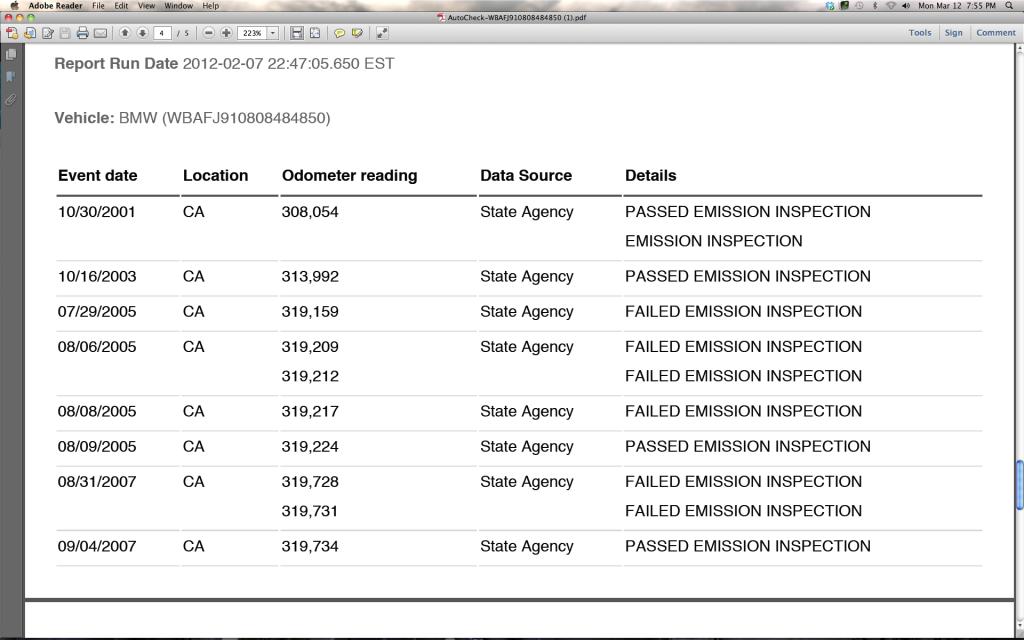Click the odometer reading 319,212
Image resolution: width=1024 pixels, height=640 pixels.
click(x=310, y=376)
